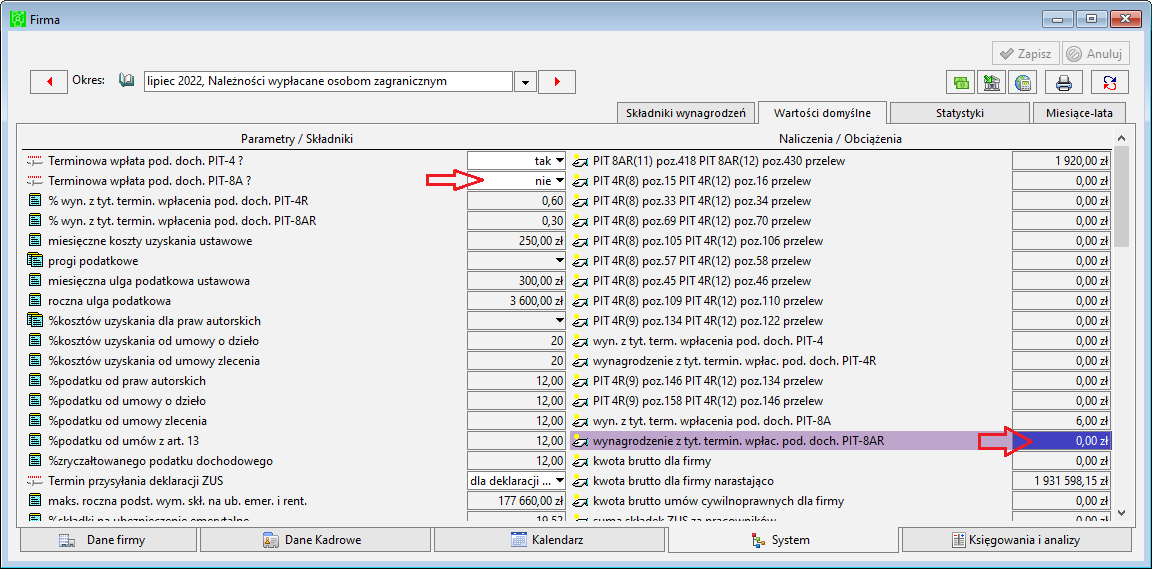Screen dimensions: 1154x574
Task: Click hand-coin icon of 'PIT 4R(9) poz.158' row
Action: tap(581, 400)
